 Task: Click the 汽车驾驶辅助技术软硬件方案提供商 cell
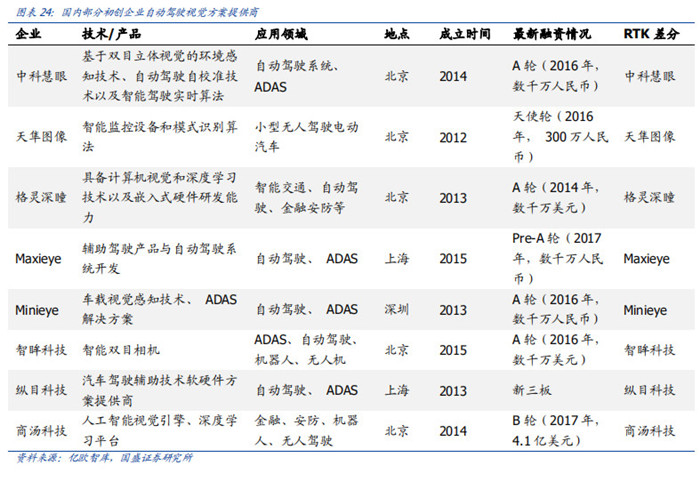point(160,390)
